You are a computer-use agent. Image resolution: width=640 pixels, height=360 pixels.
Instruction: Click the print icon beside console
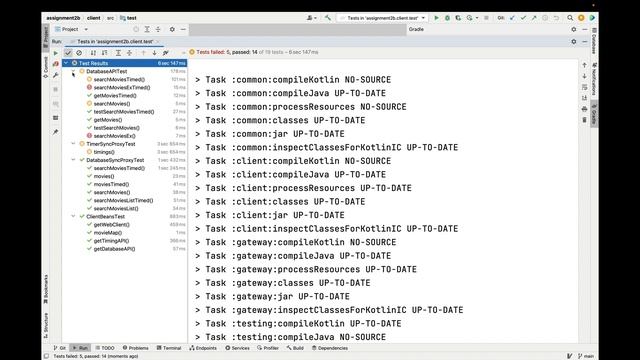pyautogui.click(x=584, y=109)
